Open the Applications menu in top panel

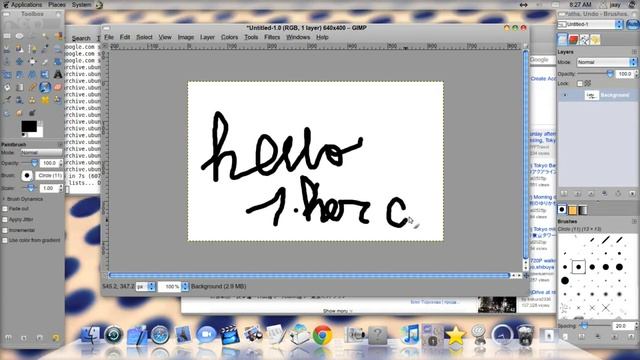point(26,4)
